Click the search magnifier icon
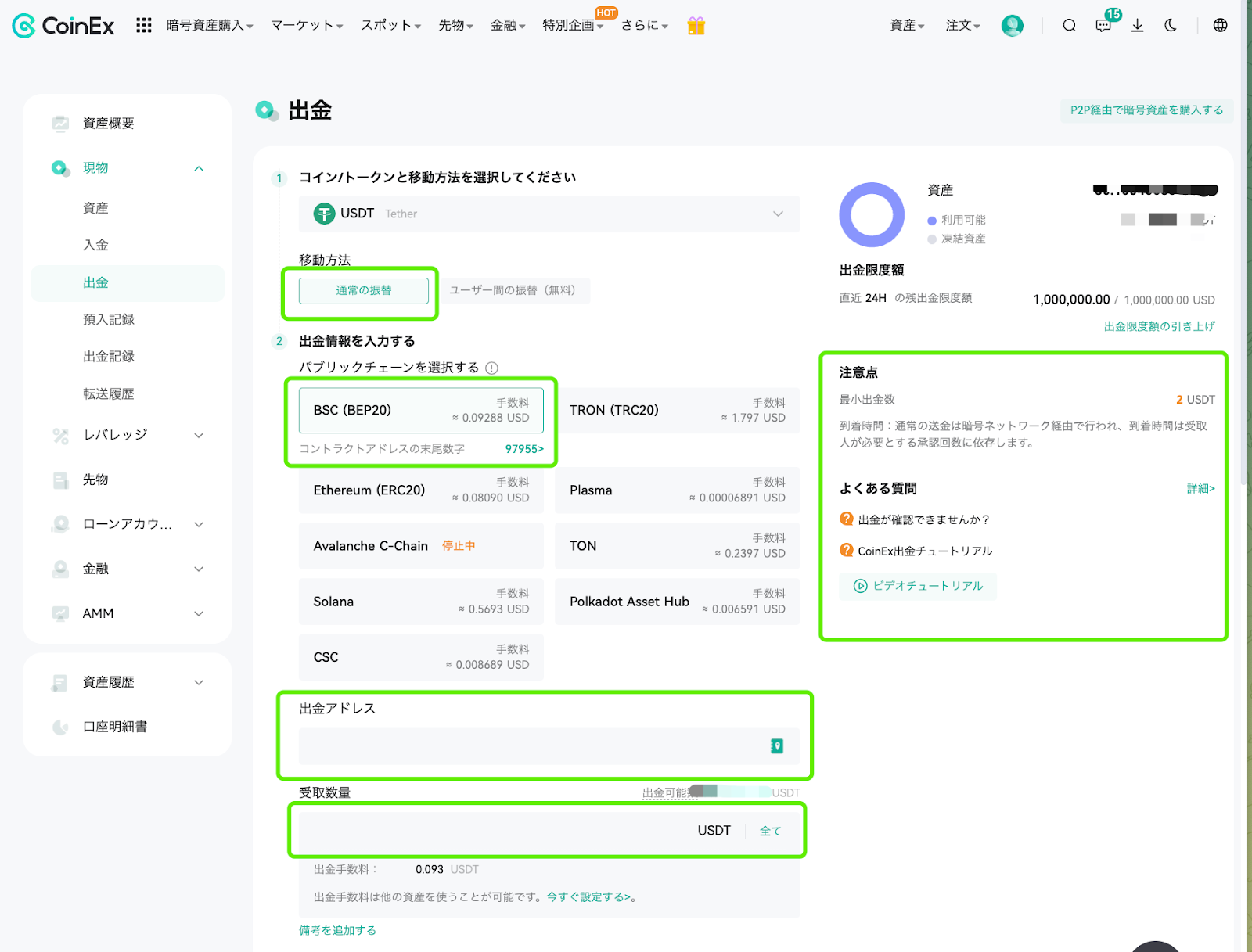This screenshot has height=952, width=1252. click(1069, 26)
